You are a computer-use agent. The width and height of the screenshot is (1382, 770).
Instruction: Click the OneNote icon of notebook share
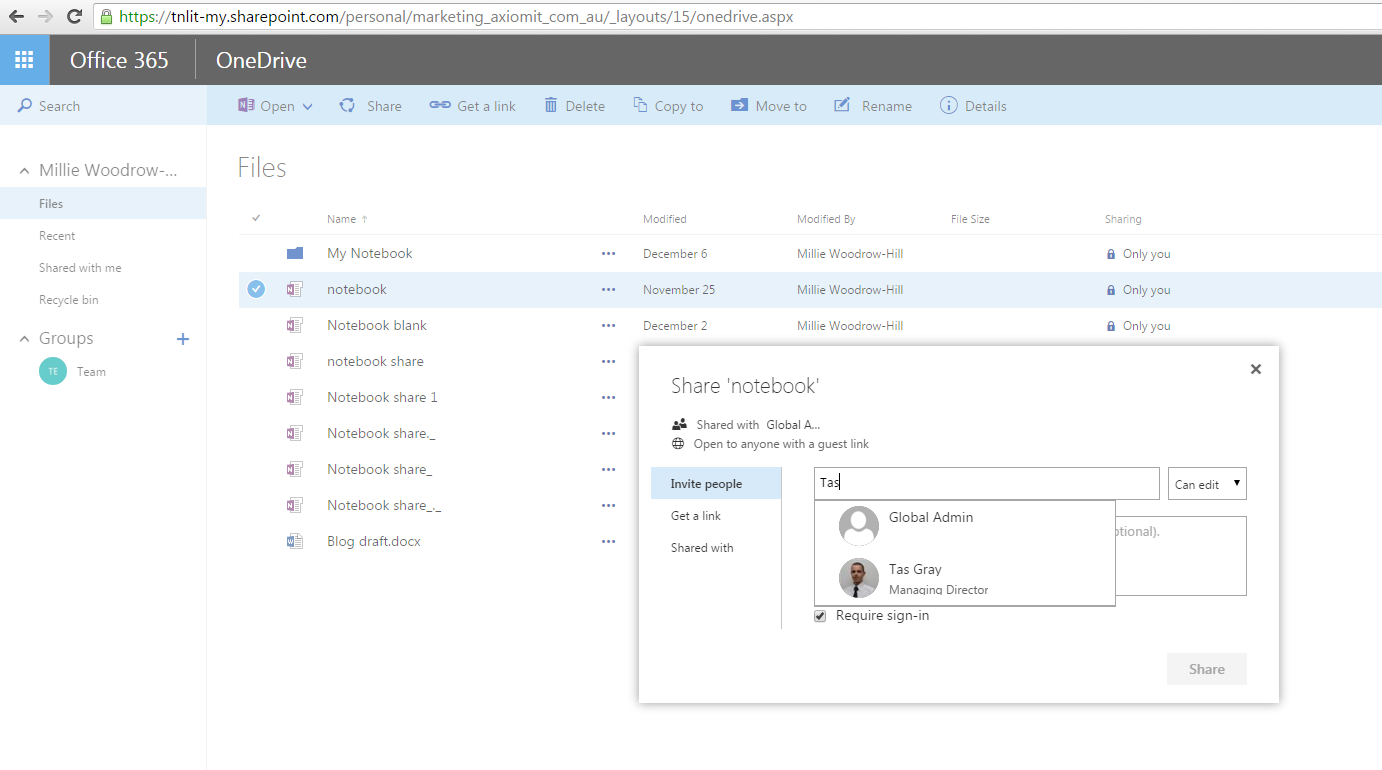point(295,361)
